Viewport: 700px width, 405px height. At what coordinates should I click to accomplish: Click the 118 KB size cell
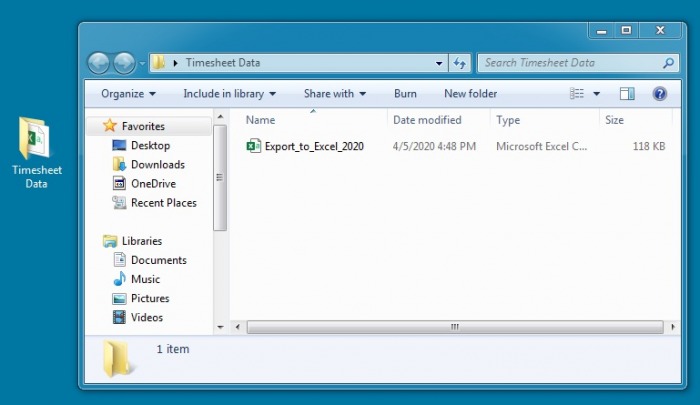pos(649,146)
